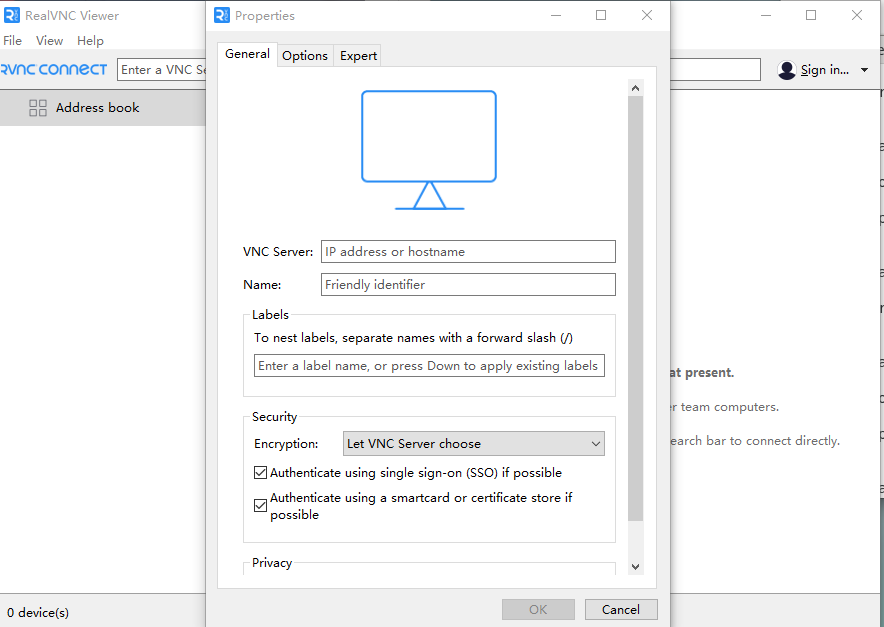Click the Sign in link
Image resolution: width=884 pixels, height=627 pixels.
pos(824,70)
